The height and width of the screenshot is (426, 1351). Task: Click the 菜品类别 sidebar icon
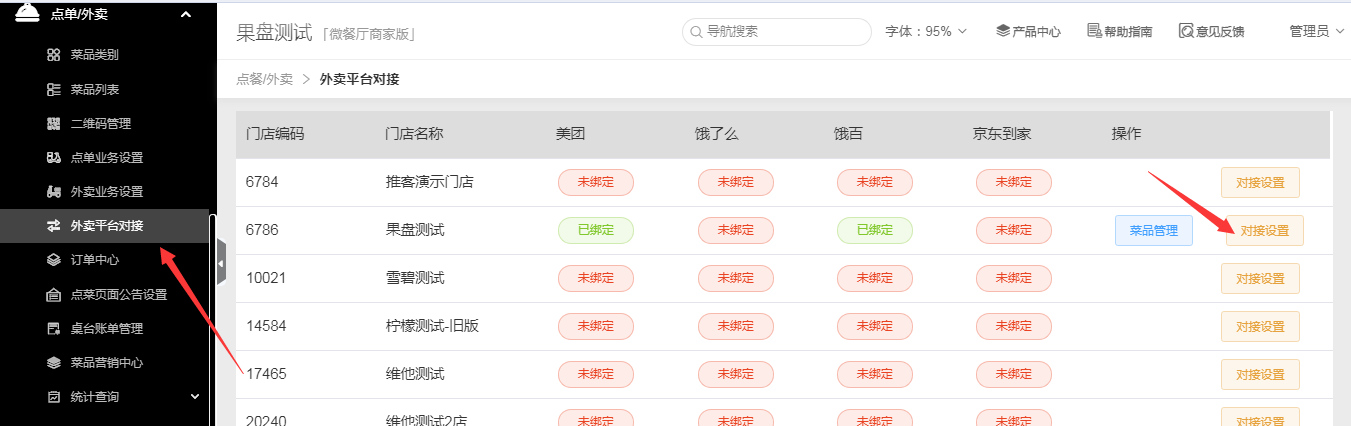[54, 55]
